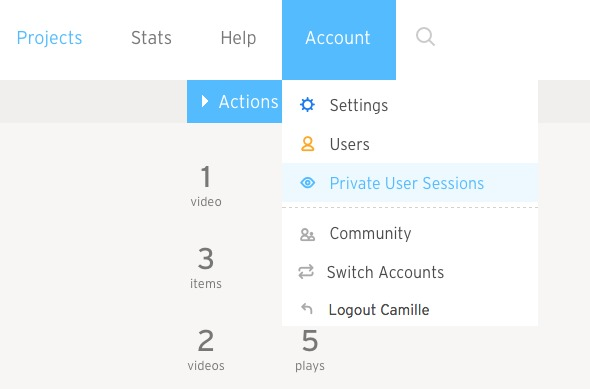
Task: Click the gray Community people icon
Action: [307, 234]
